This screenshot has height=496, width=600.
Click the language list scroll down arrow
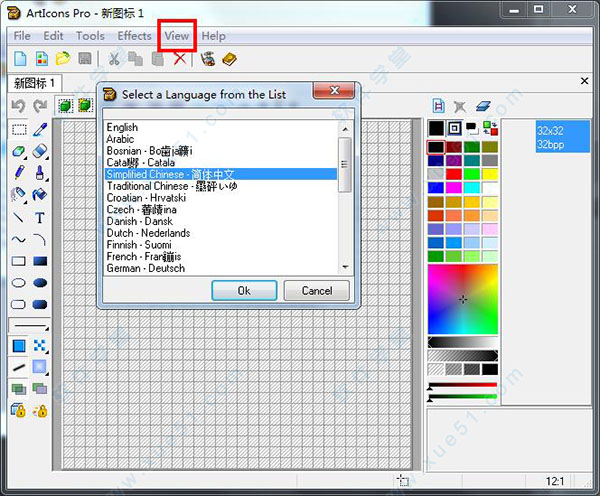point(345,267)
